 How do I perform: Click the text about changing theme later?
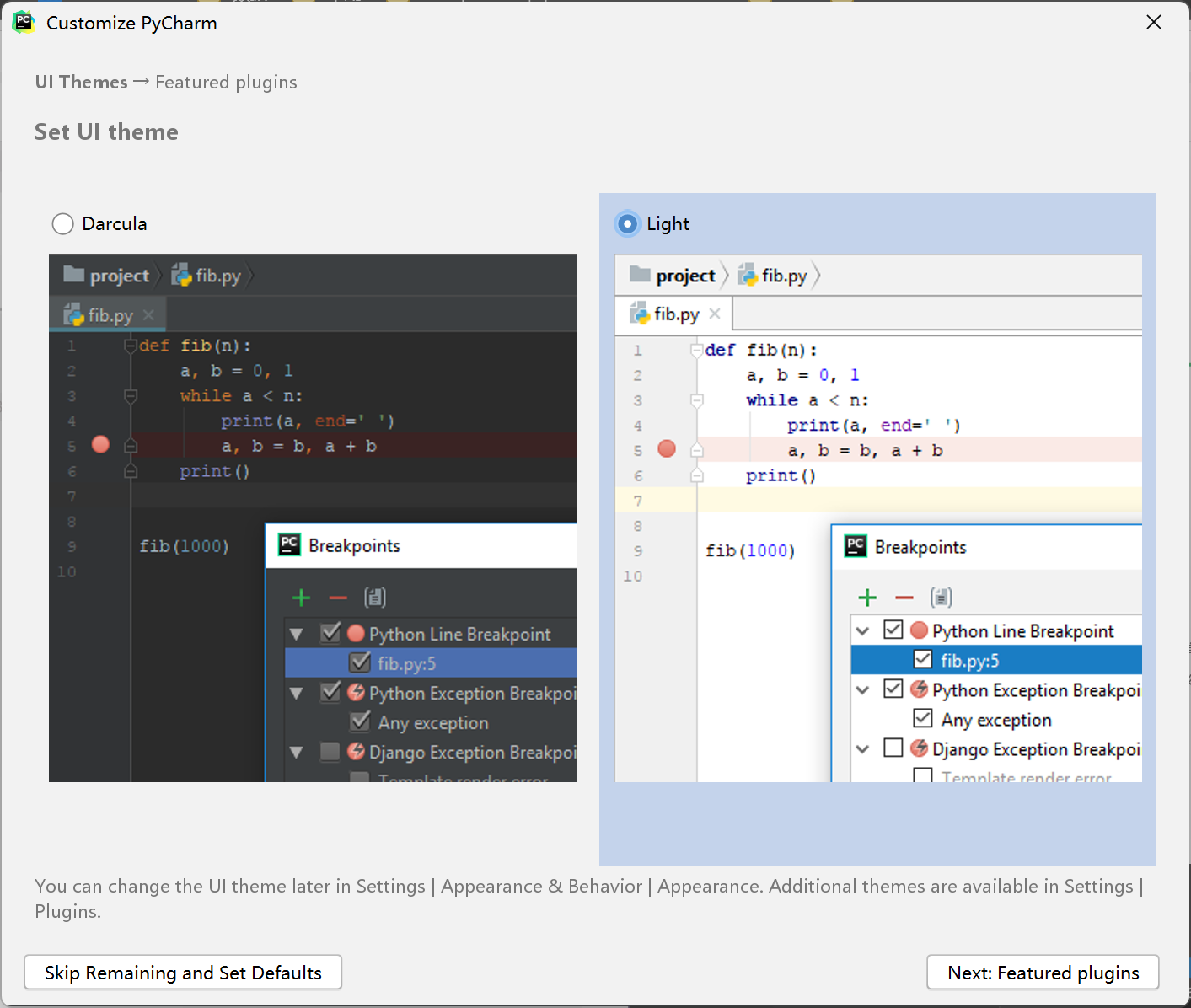coord(589,898)
